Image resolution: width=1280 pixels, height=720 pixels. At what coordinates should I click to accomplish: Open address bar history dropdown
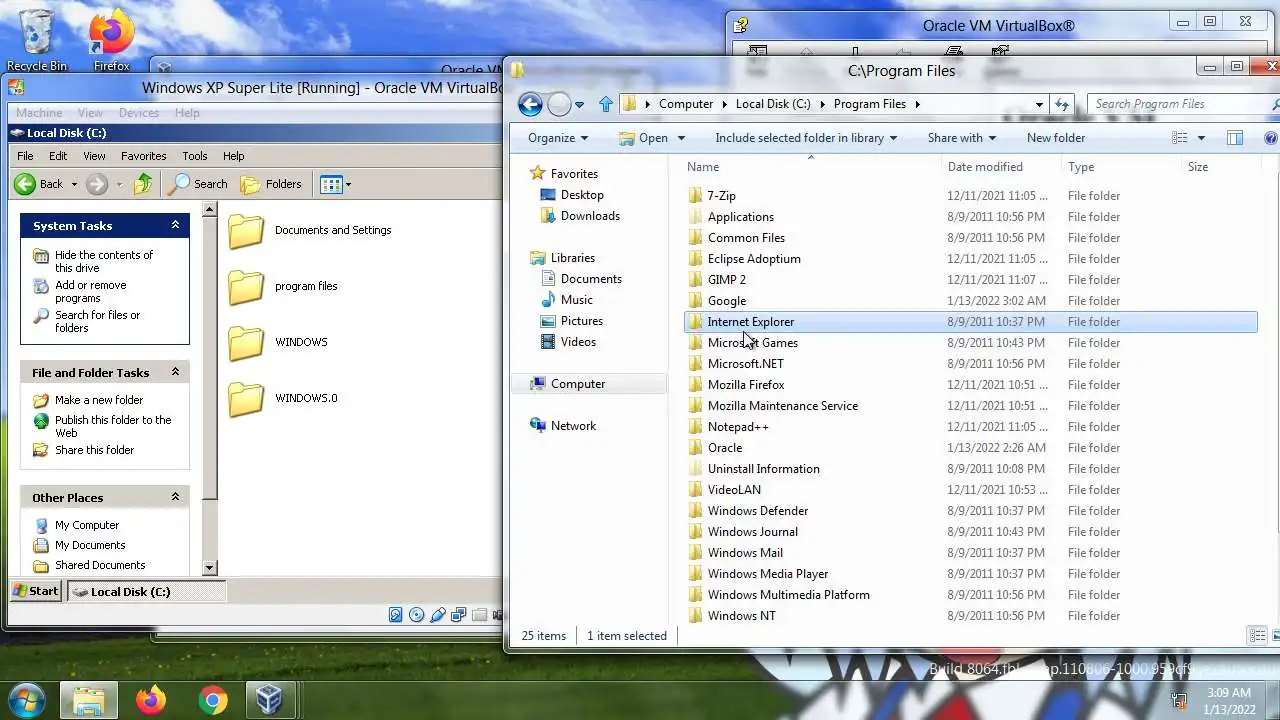[1039, 104]
